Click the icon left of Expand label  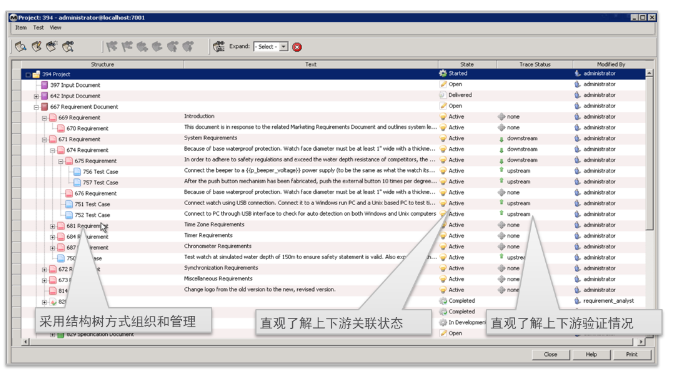(219, 46)
